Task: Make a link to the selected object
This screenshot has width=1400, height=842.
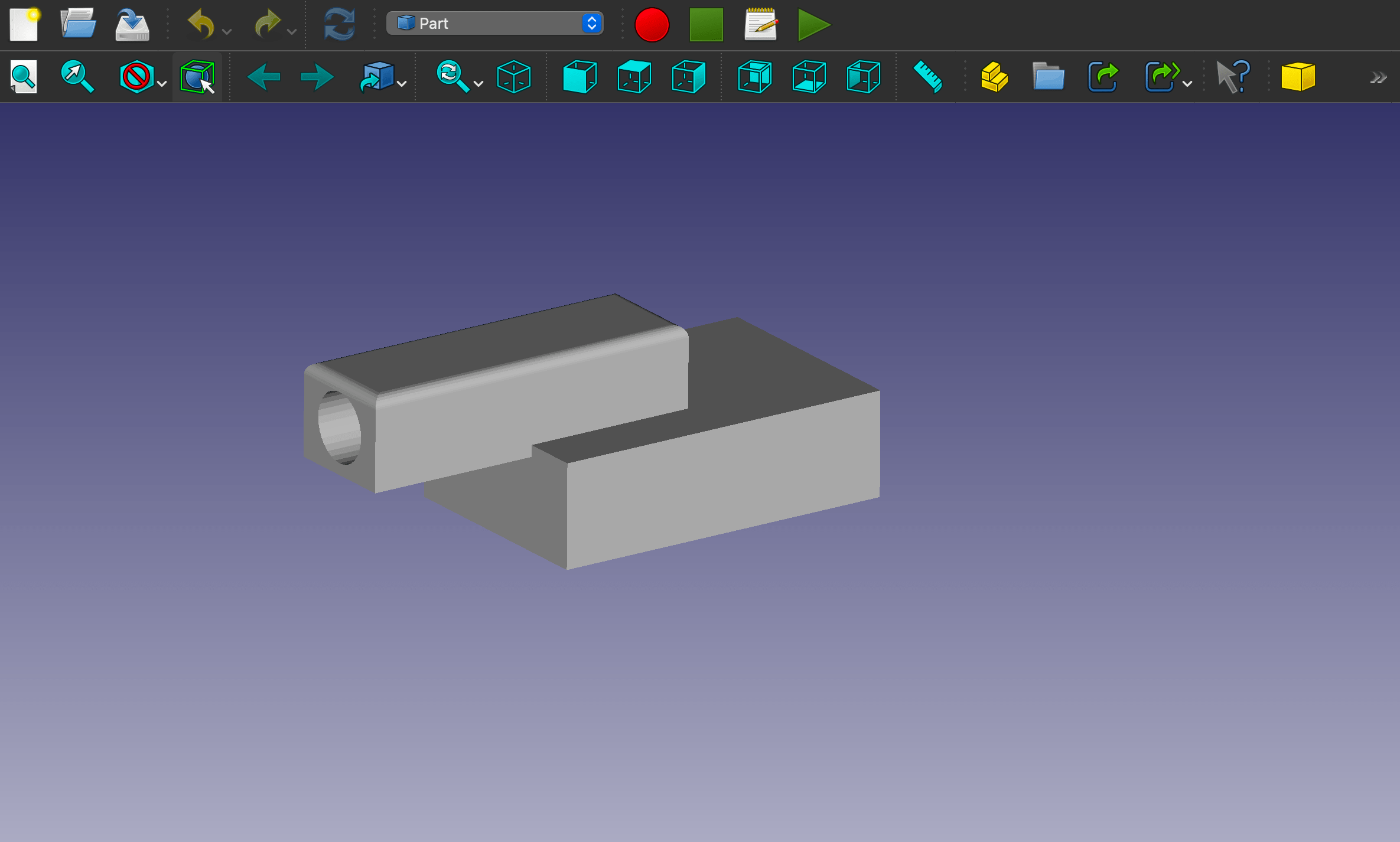Action: (x=1103, y=76)
